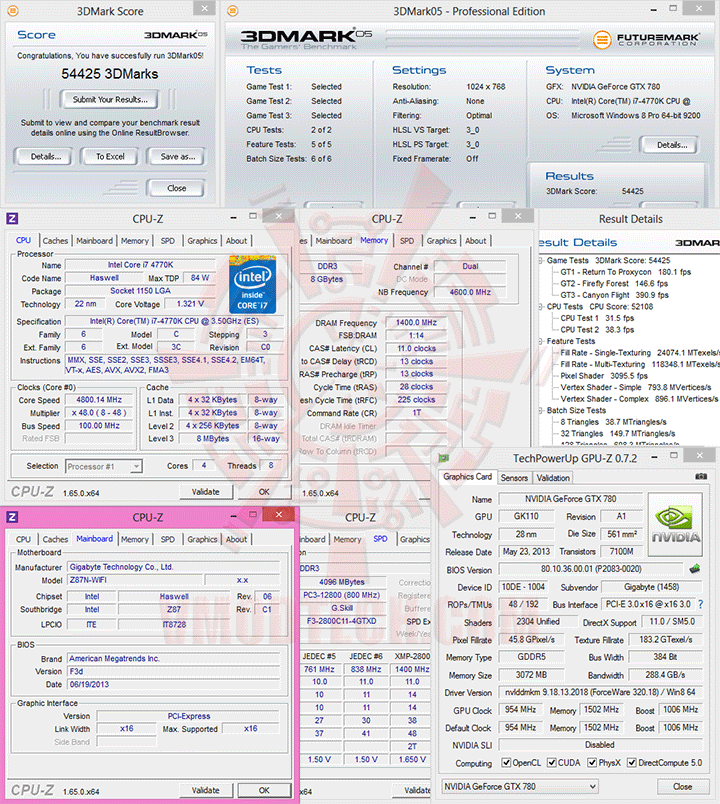Click OK in the top-left CPU-Z window
Image resolution: width=720 pixels, height=804 pixels.
click(264, 492)
